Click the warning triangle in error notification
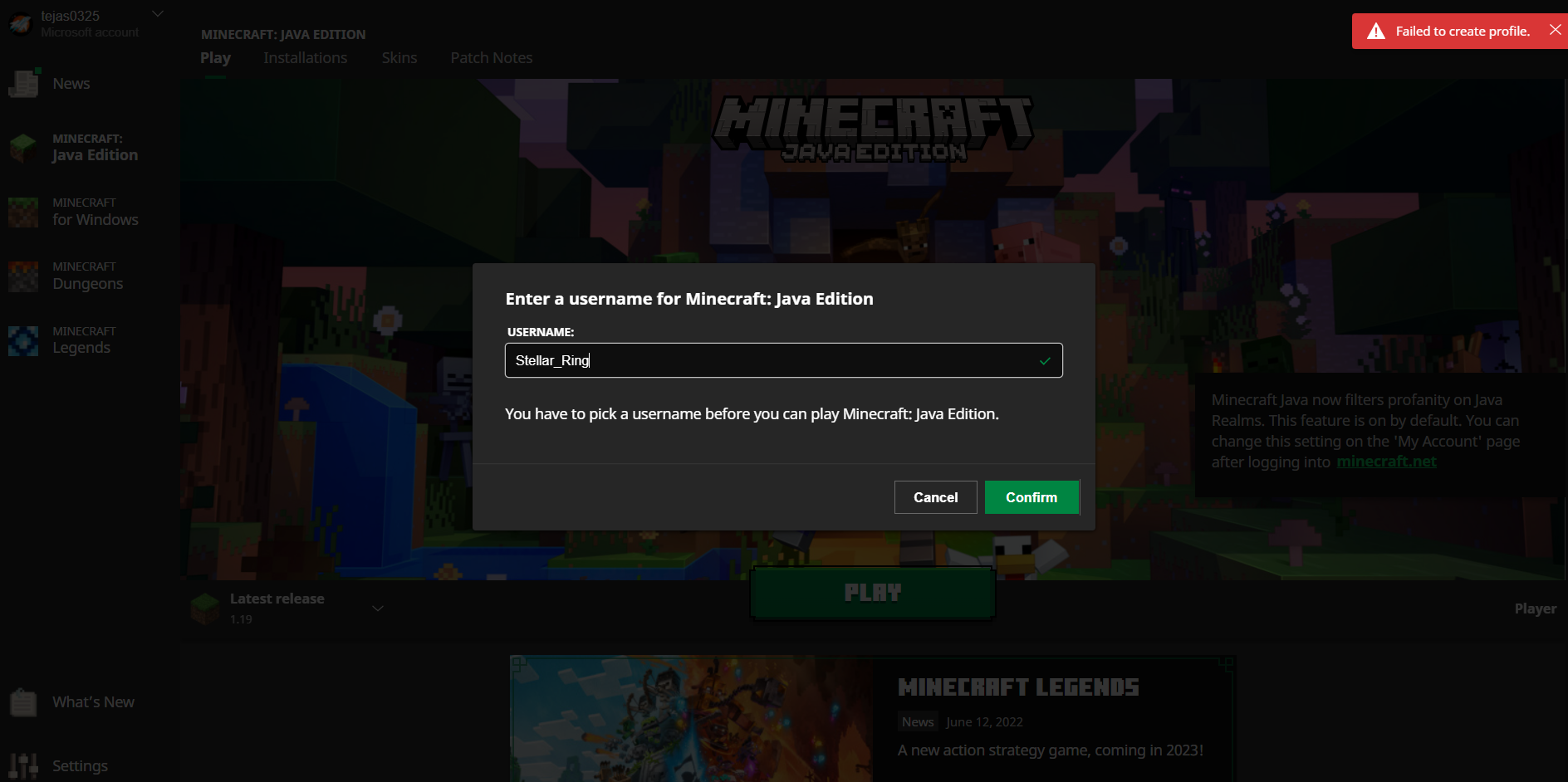The width and height of the screenshot is (1568, 782). 1376,32
